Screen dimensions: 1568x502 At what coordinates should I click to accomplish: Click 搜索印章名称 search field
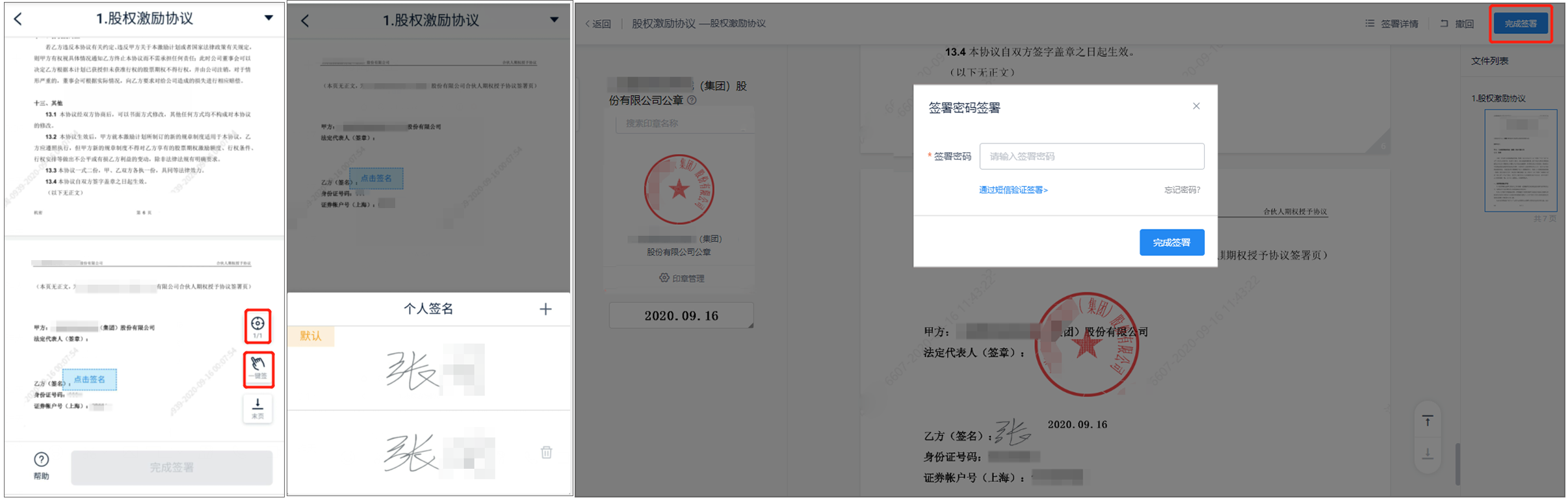point(684,123)
